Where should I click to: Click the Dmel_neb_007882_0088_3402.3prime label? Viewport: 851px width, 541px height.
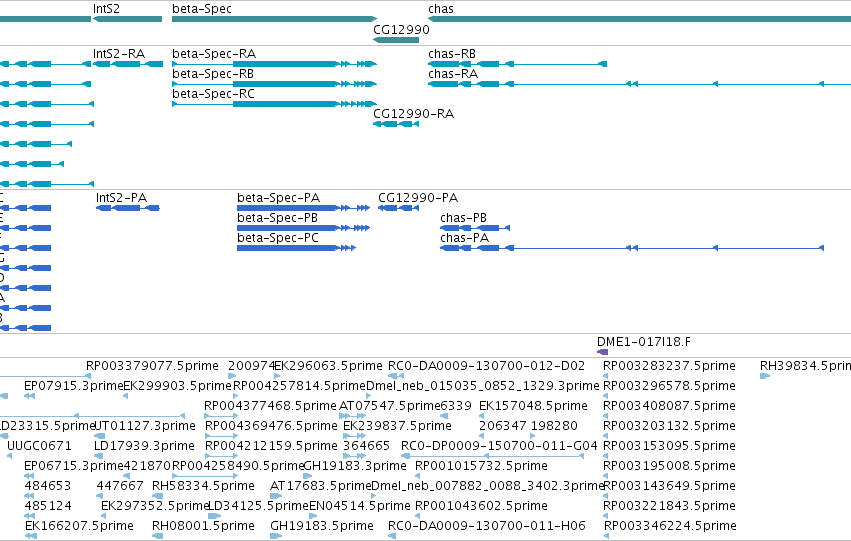(x=488, y=486)
